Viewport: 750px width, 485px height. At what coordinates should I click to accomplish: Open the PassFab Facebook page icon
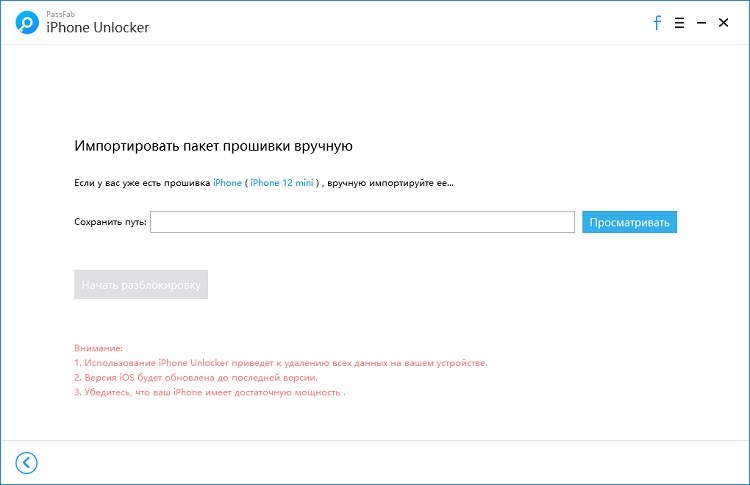click(657, 22)
